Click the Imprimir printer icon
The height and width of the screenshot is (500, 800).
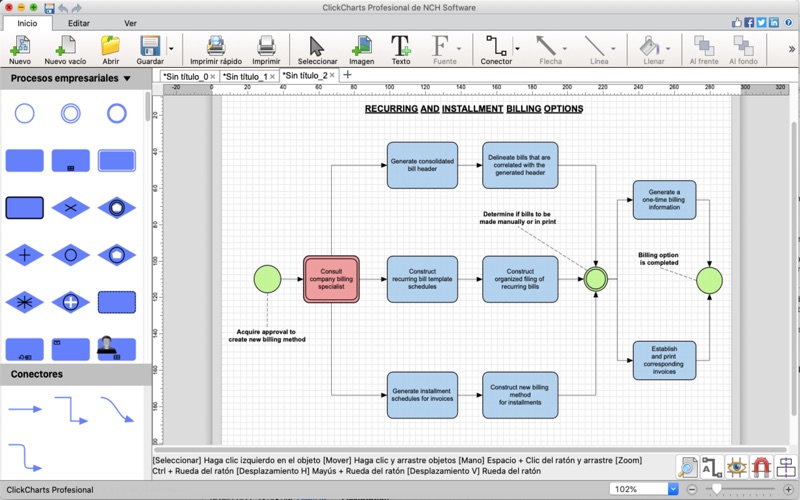266,49
